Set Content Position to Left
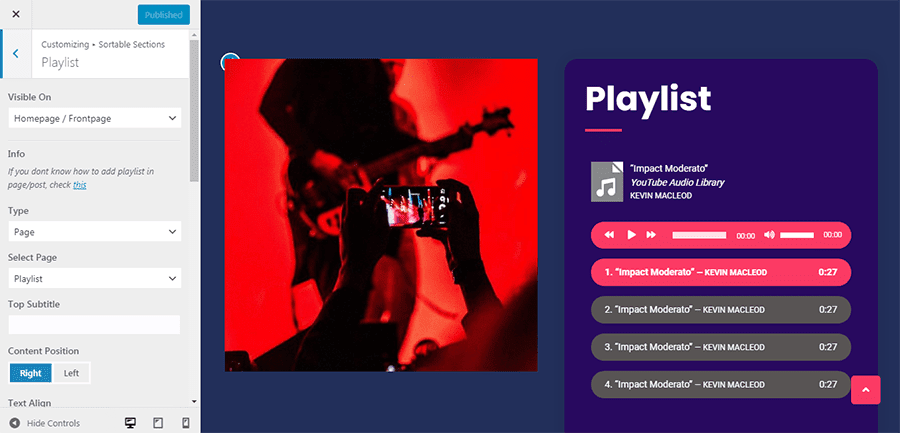Screen dimensions: 900x433 point(71,373)
